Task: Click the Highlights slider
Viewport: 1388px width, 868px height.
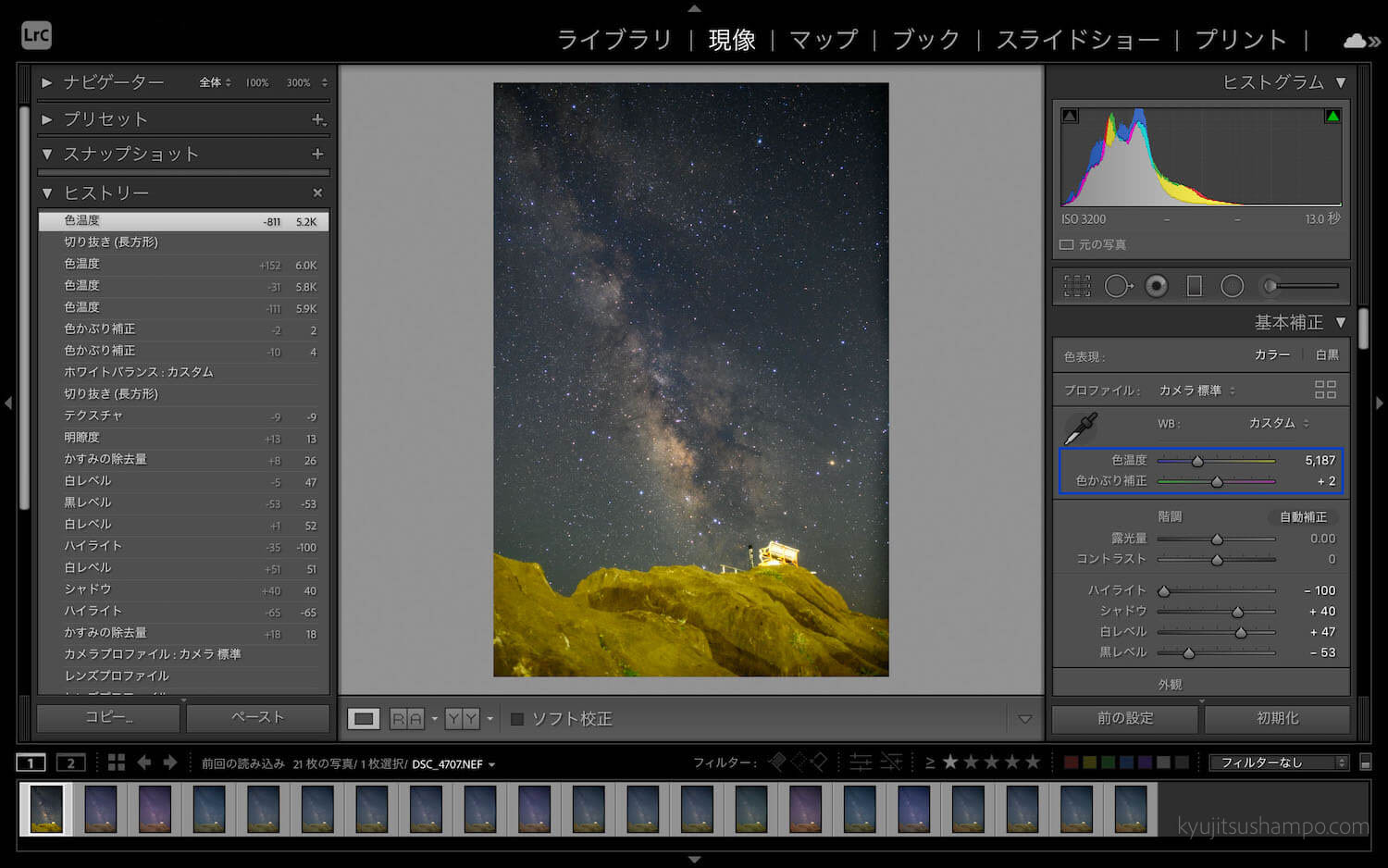Action: click(1216, 590)
